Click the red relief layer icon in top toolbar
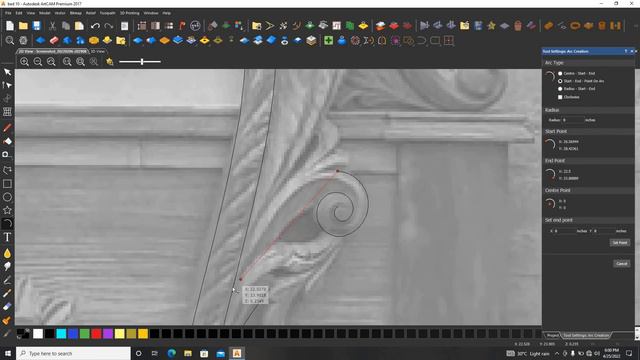 point(393,26)
